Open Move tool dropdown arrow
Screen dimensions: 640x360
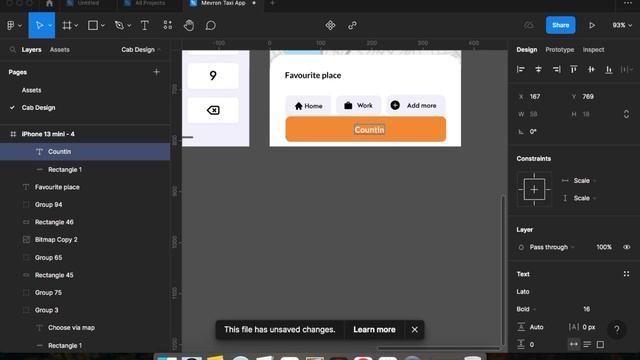coord(50,26)
